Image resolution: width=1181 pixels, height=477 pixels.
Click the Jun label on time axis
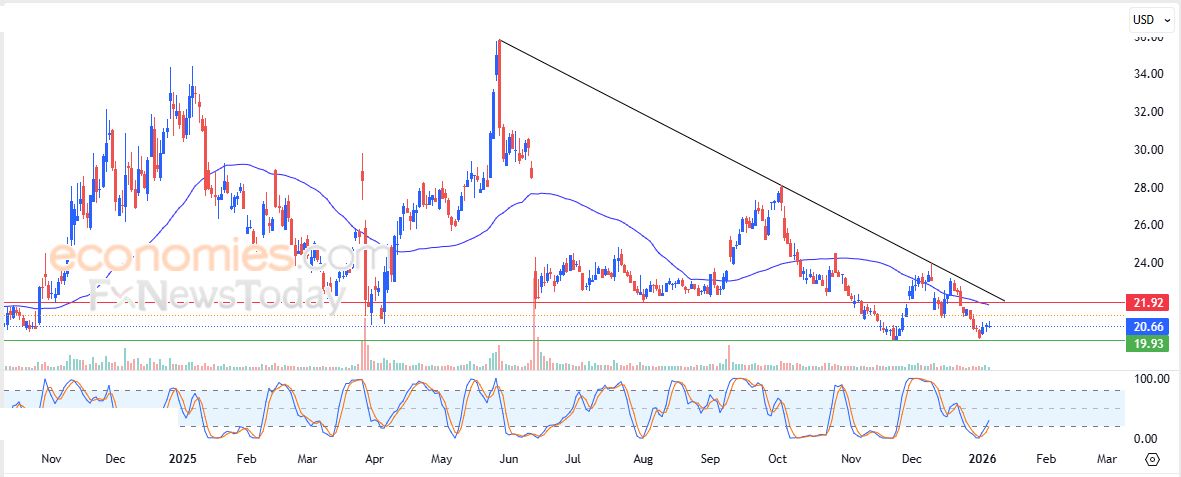point(508,459)
